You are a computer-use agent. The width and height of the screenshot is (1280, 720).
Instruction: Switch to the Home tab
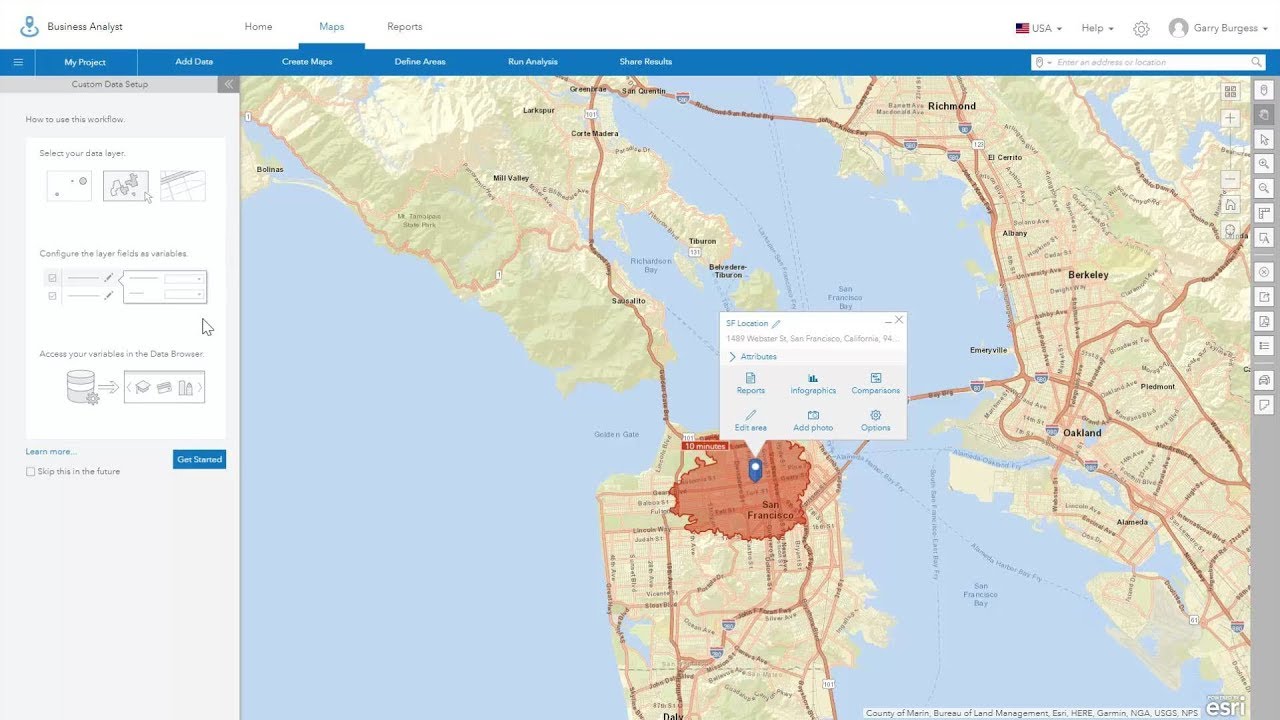click(258, 27)
